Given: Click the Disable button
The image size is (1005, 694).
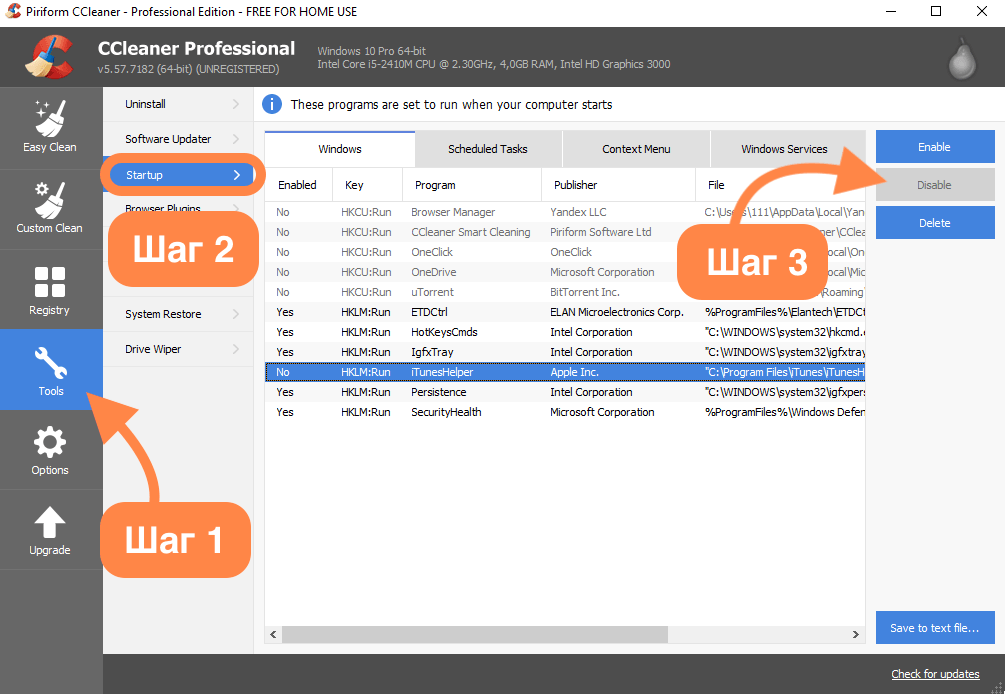Looking at the screenshot, I should point(934,185).
